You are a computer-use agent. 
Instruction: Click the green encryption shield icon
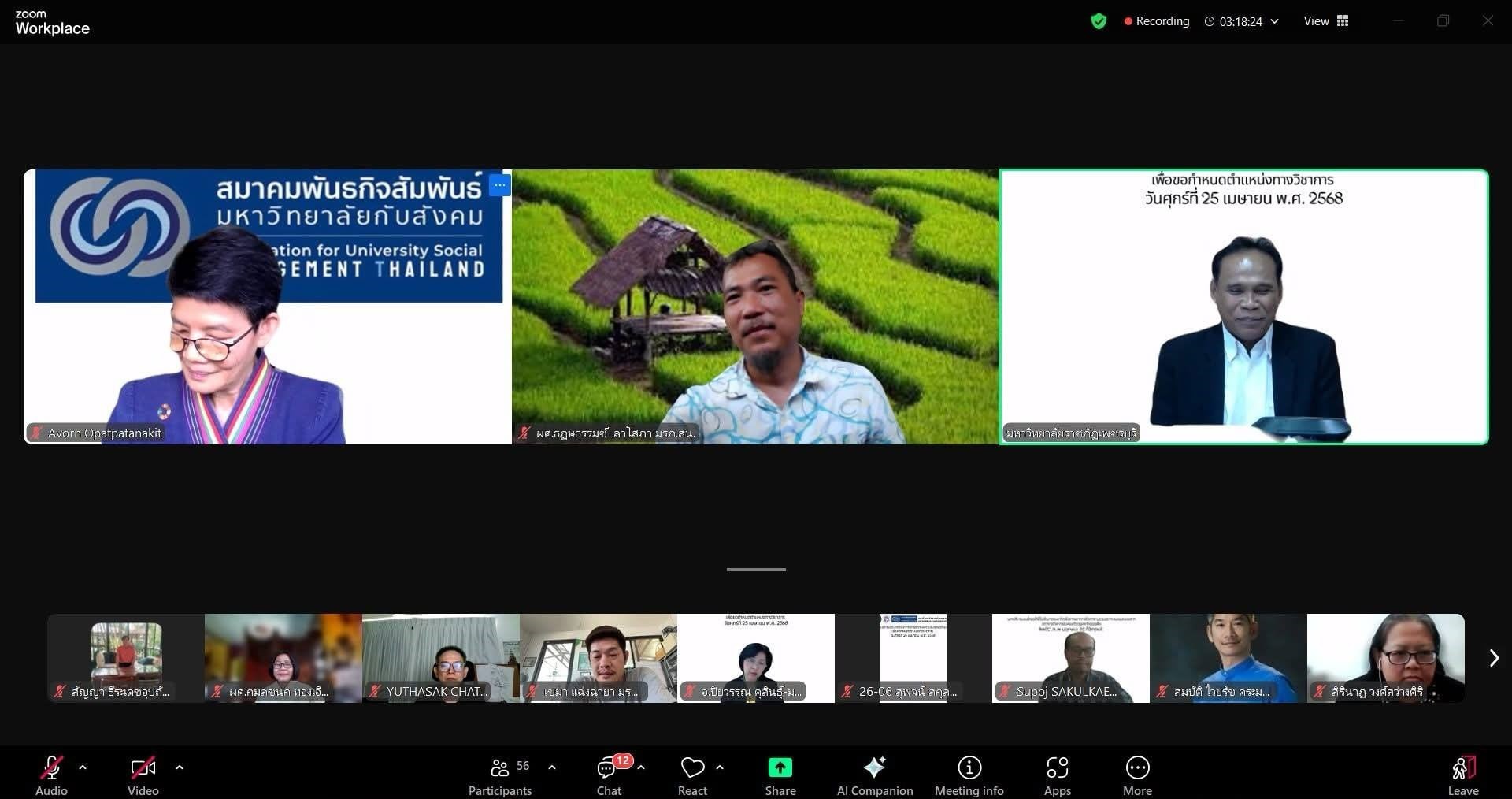point(1099,21)
